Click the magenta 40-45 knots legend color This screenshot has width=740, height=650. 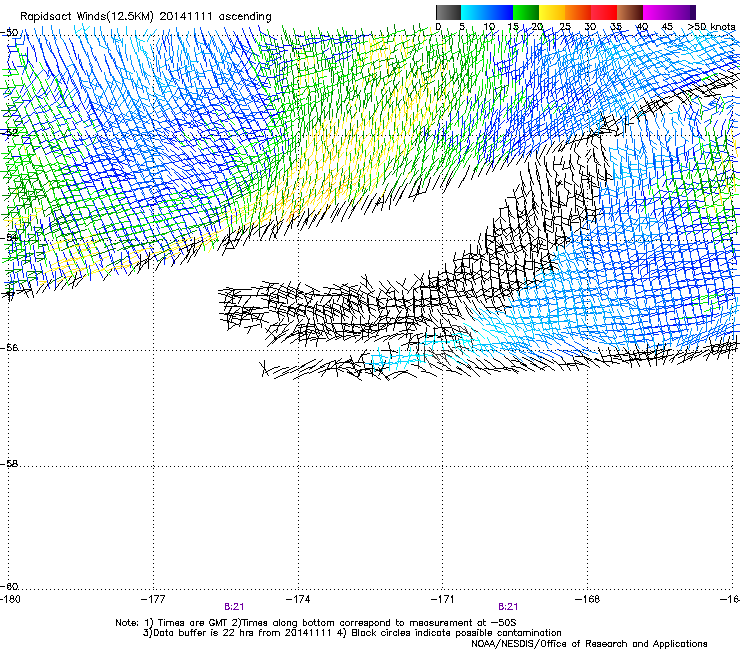(656, 12)
